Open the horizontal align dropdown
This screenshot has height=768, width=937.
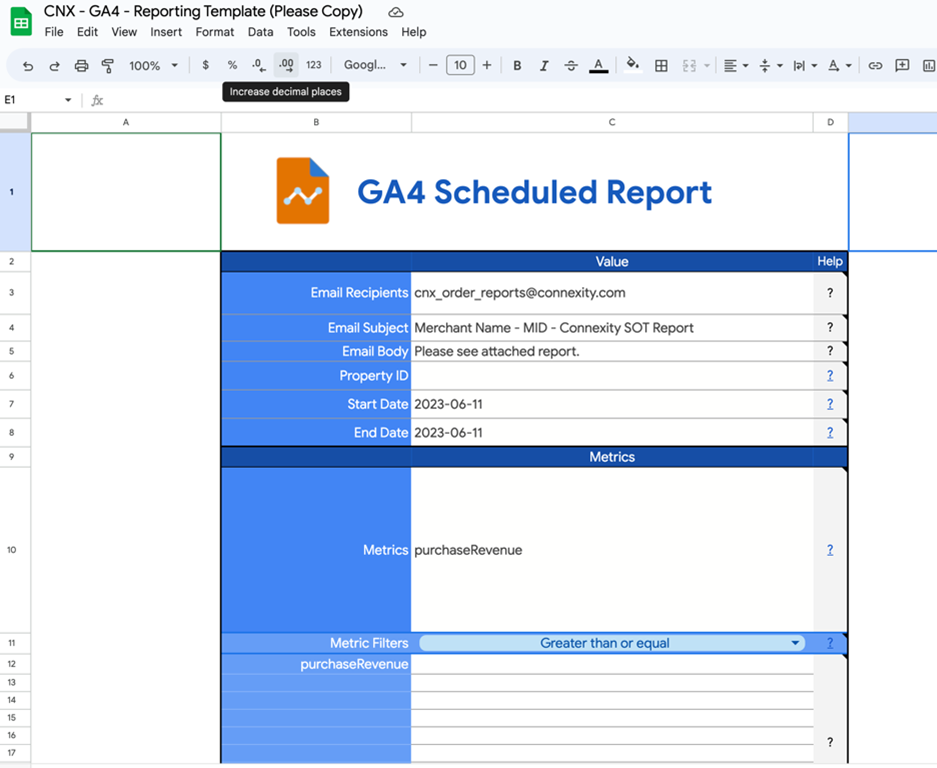click(736, 66)
